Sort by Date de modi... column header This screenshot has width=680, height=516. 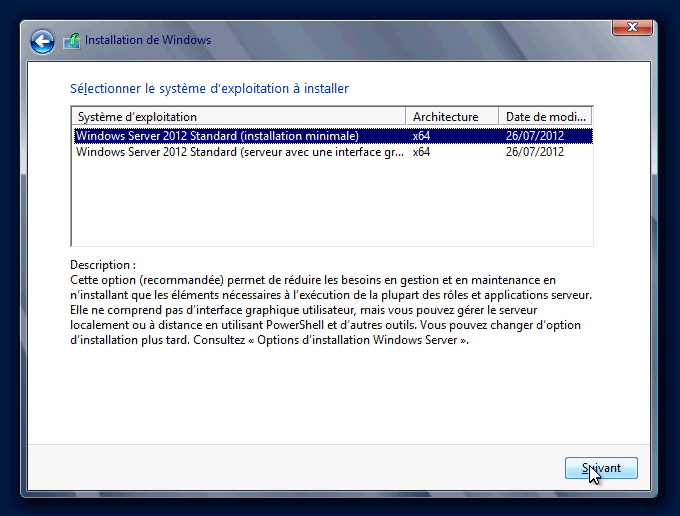[x=546, y=117]
